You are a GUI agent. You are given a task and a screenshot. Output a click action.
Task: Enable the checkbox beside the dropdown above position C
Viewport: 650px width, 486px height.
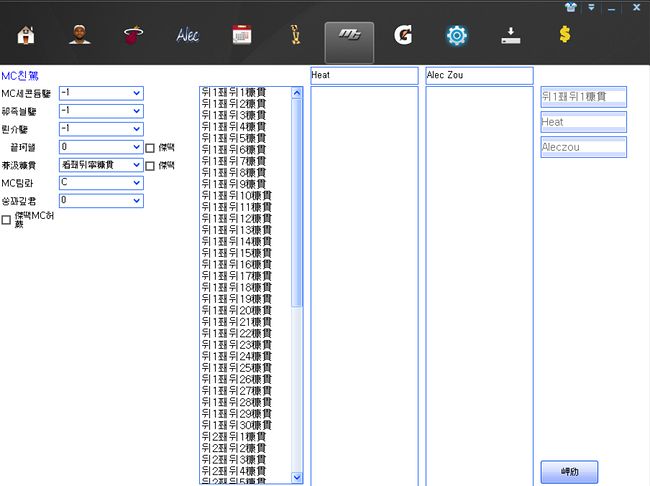click(150, 165)
